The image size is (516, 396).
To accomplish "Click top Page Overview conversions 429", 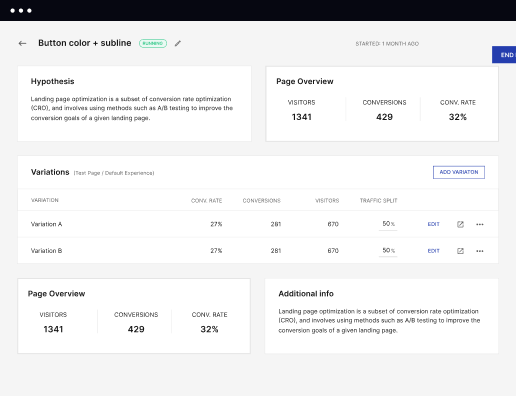I will (384, 117).
